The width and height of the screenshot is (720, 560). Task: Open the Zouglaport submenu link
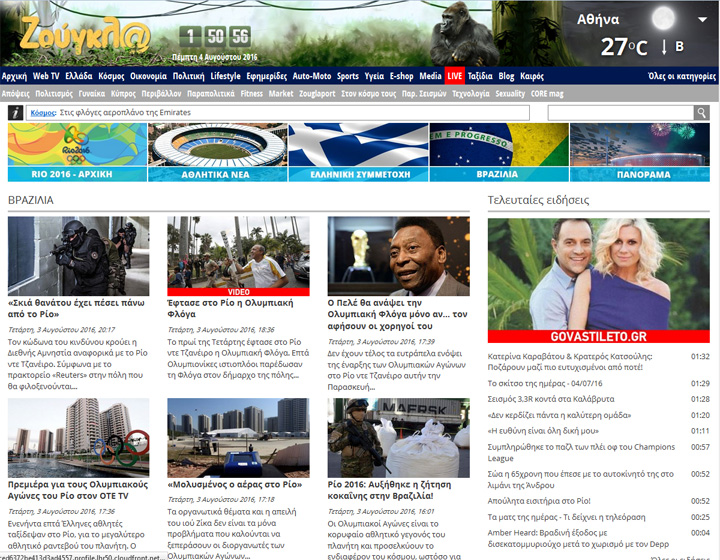coord(318,94)
